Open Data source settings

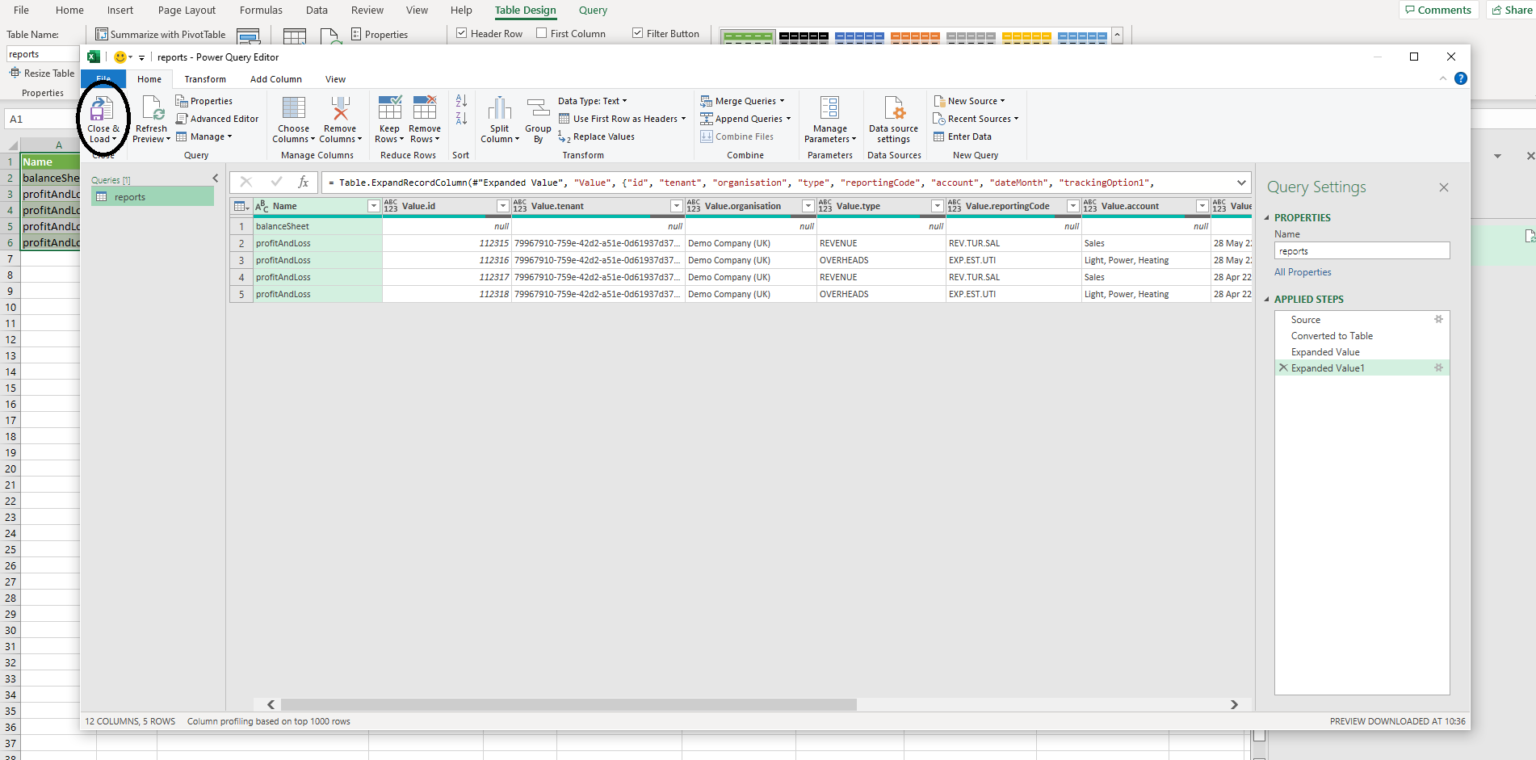tap(892, 118)
